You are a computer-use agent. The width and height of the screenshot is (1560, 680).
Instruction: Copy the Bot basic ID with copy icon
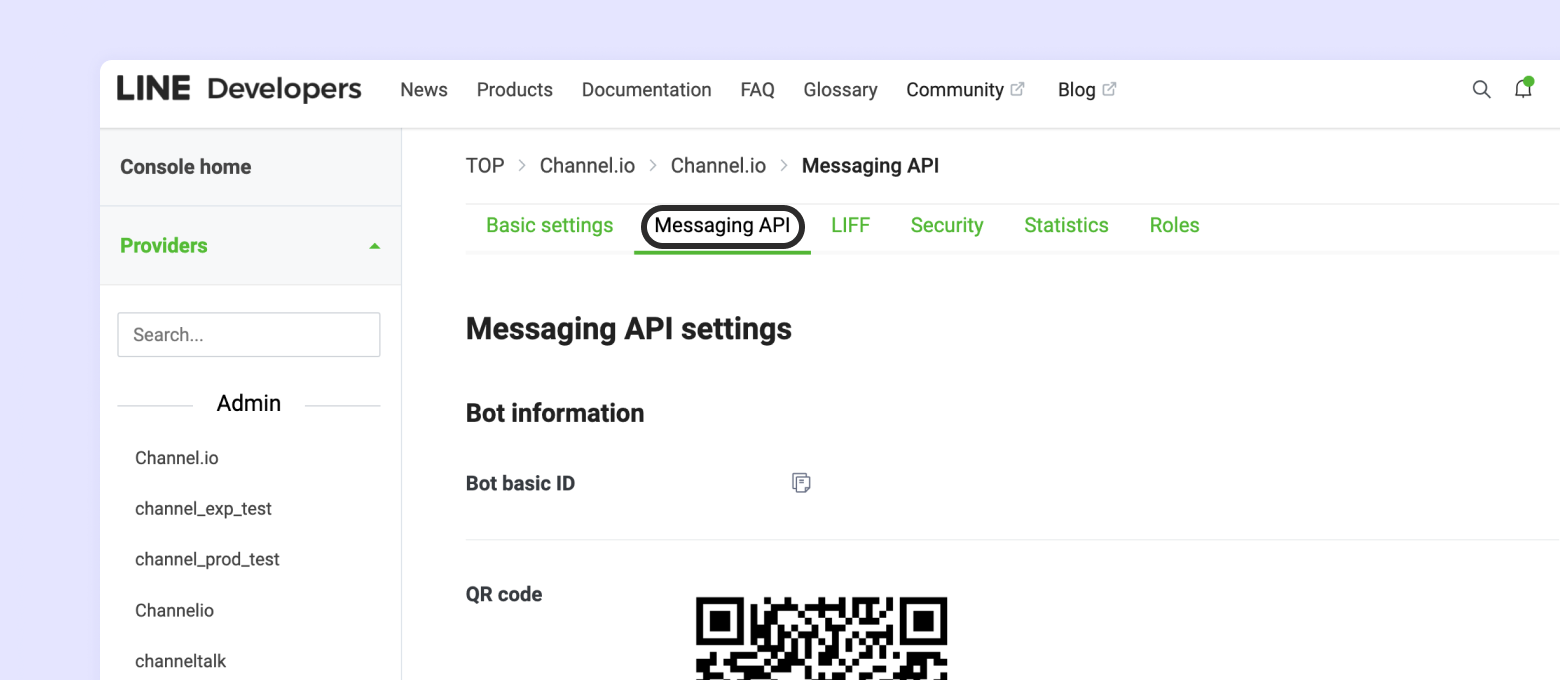tap(801, 483)
